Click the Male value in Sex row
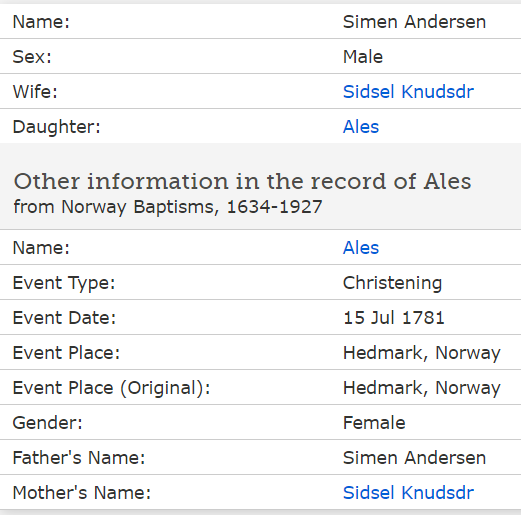 [363, 57]
